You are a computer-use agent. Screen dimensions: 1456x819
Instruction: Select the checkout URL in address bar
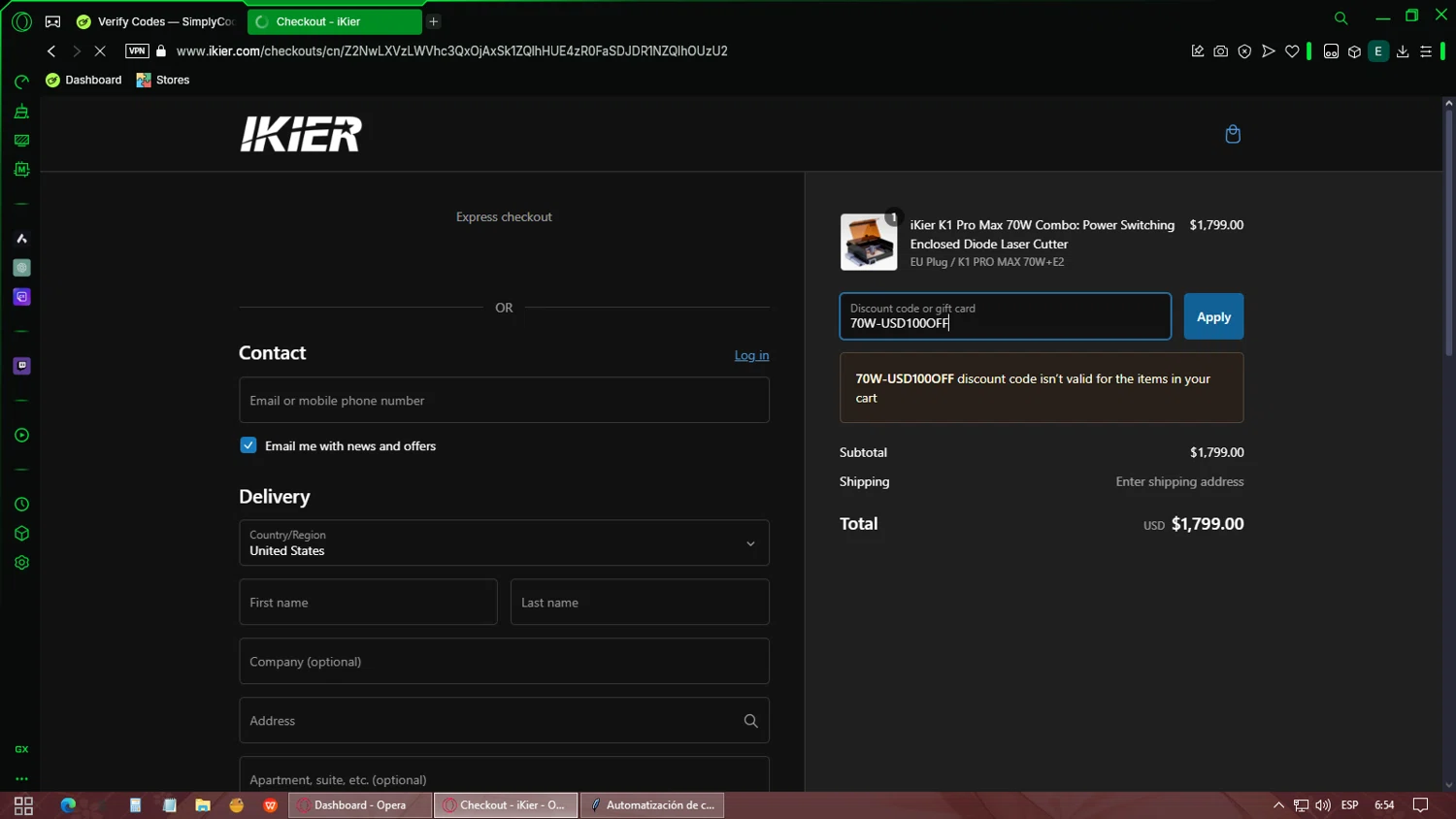pyautogui.click(x=452, y=51)
